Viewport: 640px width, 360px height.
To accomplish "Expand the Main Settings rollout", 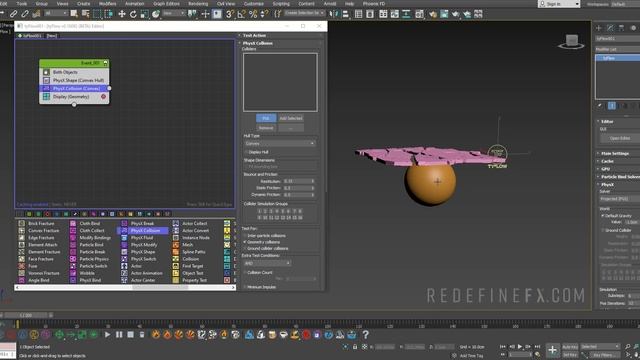I will click(615, 153).
